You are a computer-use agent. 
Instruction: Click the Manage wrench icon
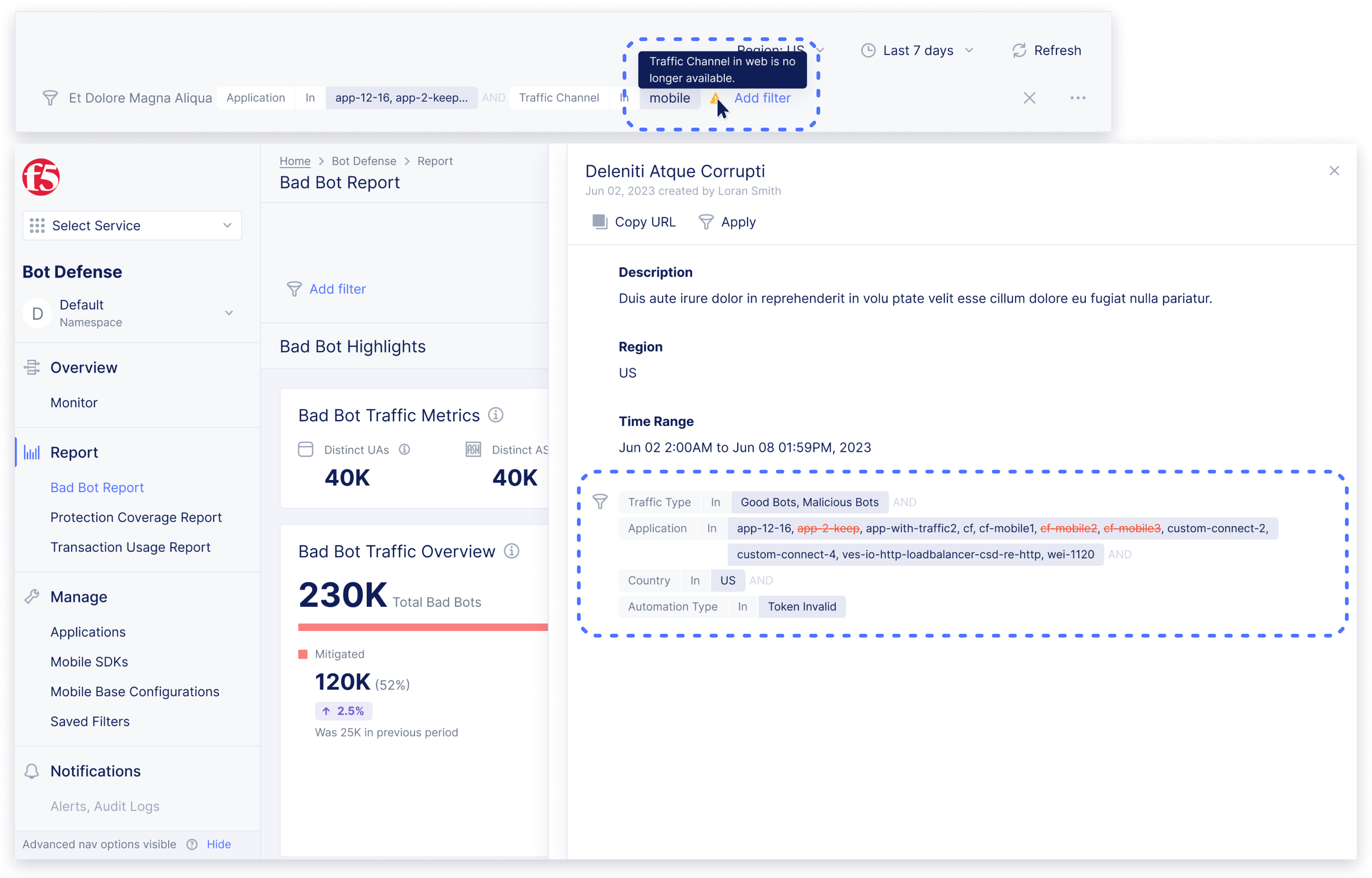(32, 597)
